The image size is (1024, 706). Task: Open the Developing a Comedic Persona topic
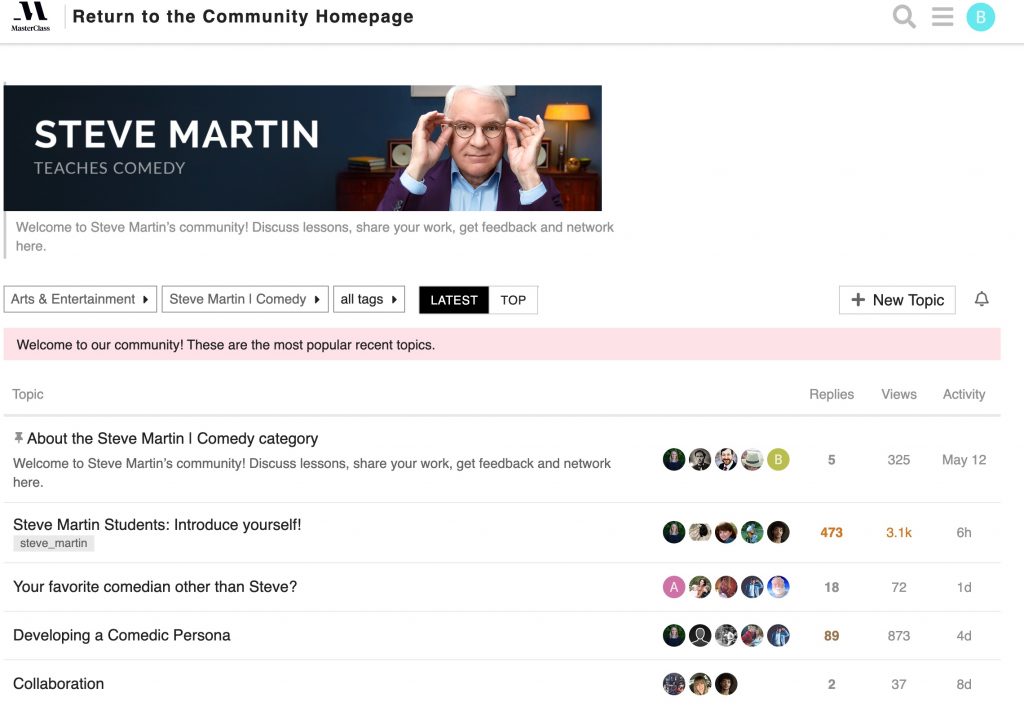pos(121,635)
